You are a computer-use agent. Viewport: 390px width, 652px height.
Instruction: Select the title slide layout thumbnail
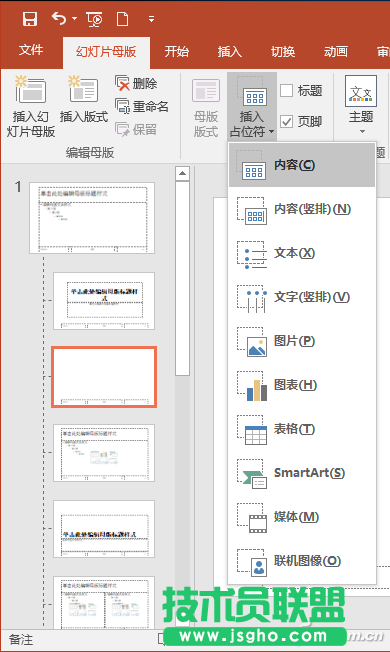104,301
